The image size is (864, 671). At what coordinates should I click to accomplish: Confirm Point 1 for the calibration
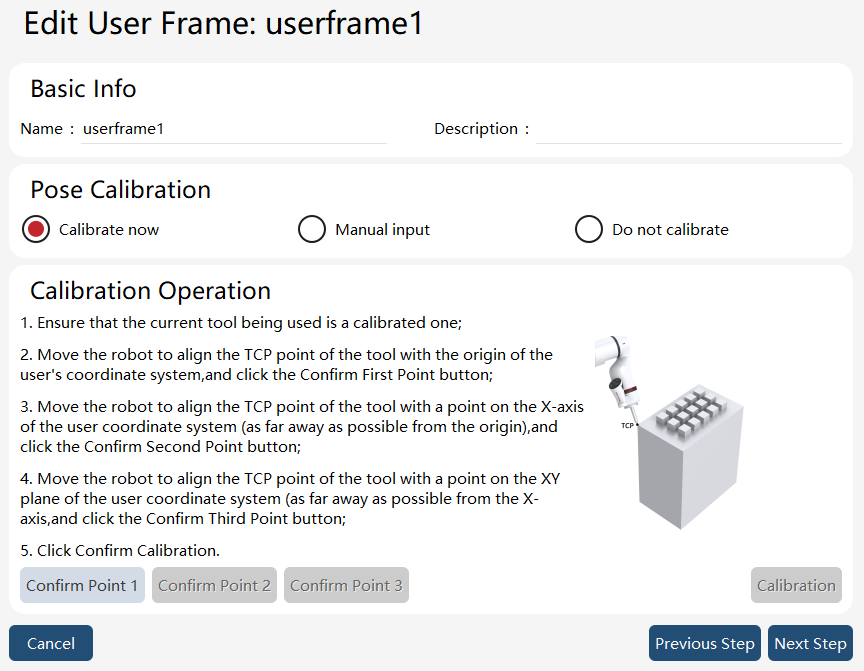[x=82, y=585]
